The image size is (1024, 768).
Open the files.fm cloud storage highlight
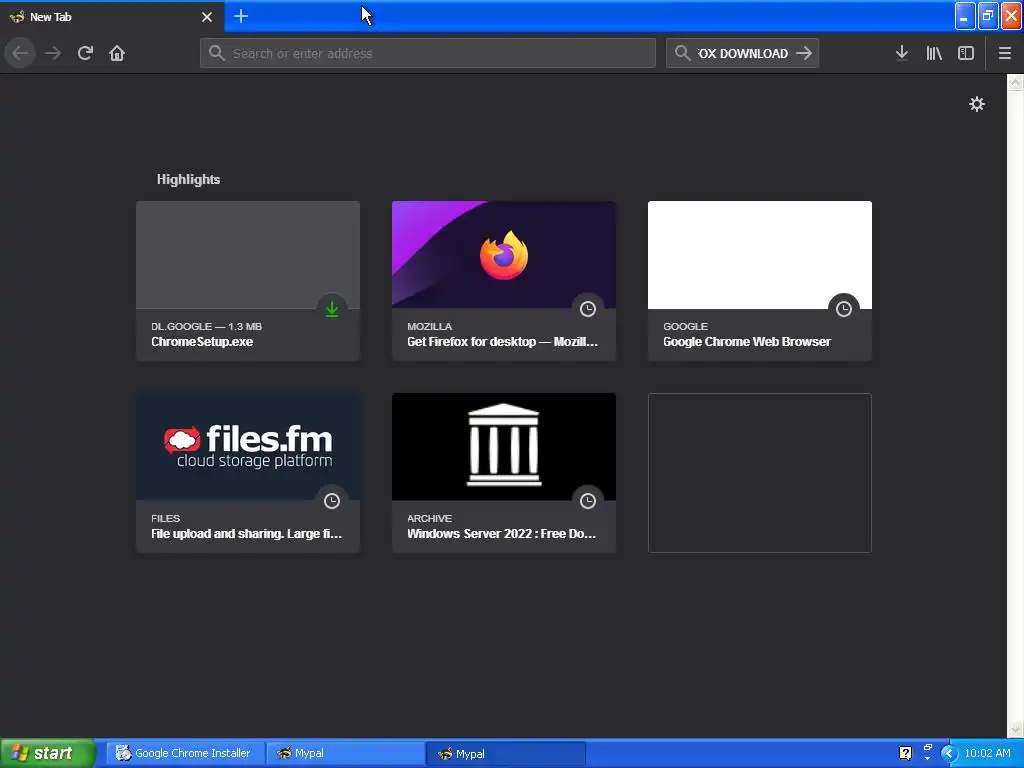point(248,473)
